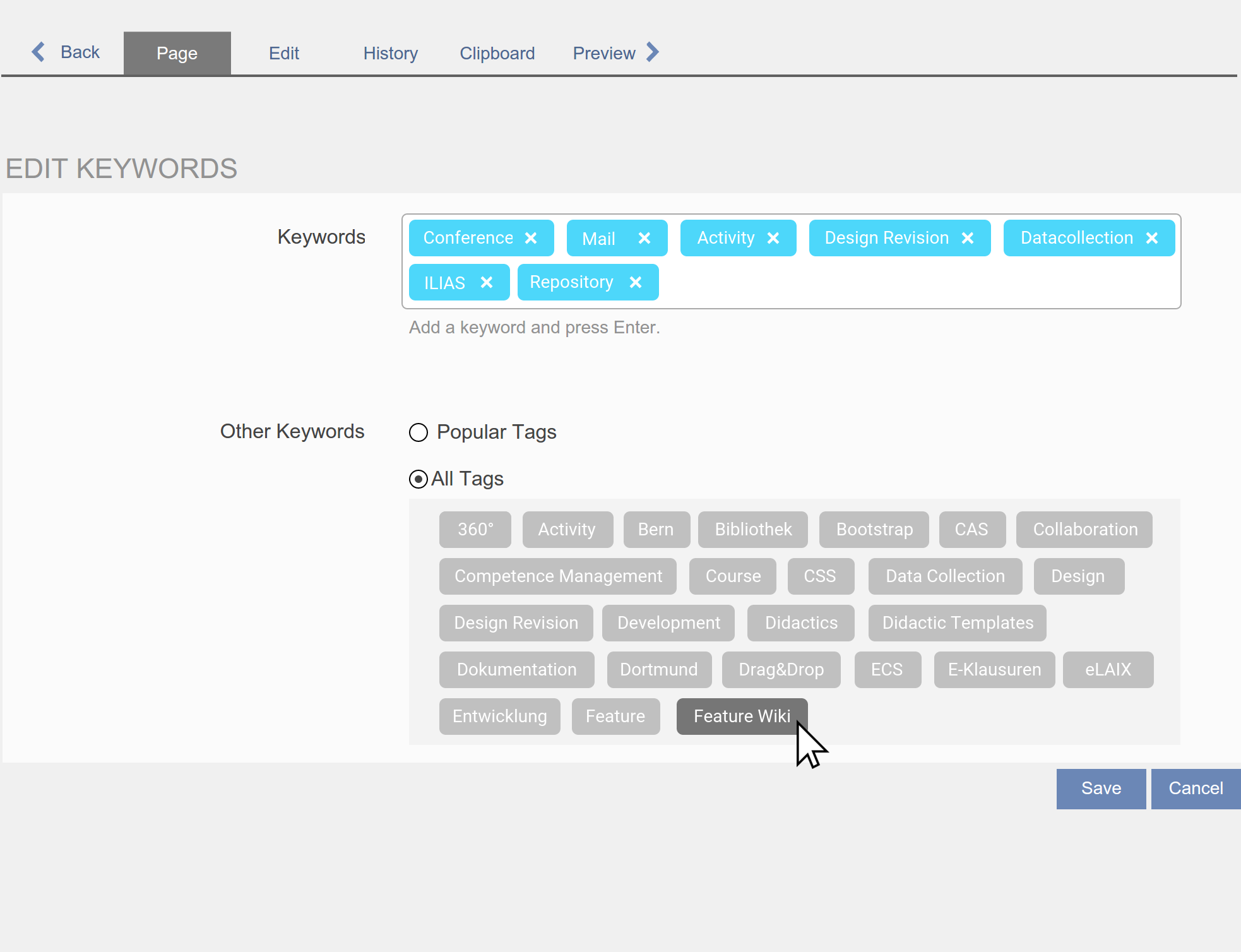This screenshot has height=952, width=1241.
Task: Remove the Design Revision keyword tag
Action: click(968, 238)
